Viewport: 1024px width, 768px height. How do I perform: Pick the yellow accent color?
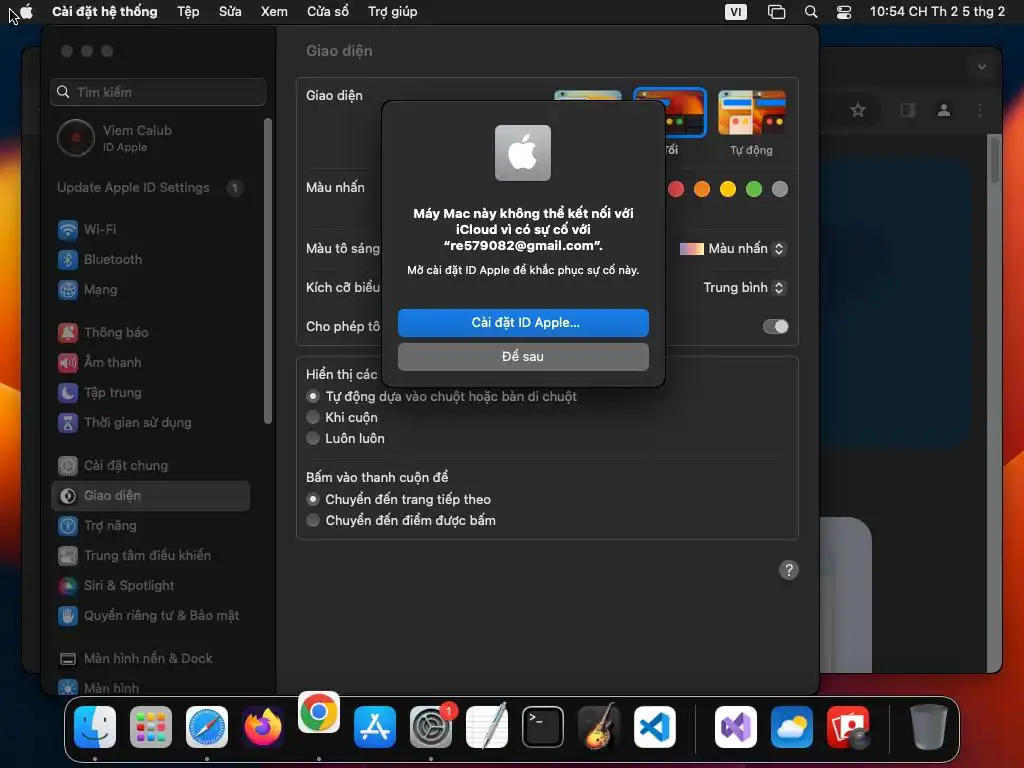coord(728,189)
